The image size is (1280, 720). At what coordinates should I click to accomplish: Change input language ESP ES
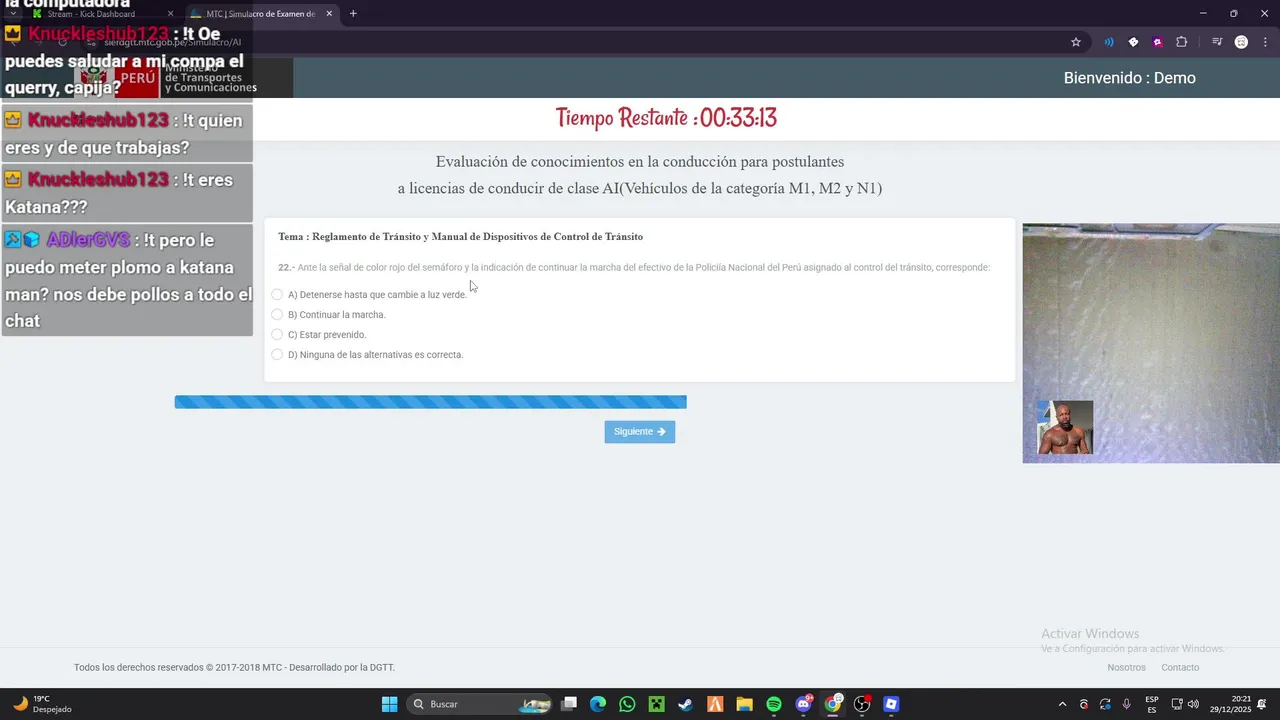point(1152,704)
